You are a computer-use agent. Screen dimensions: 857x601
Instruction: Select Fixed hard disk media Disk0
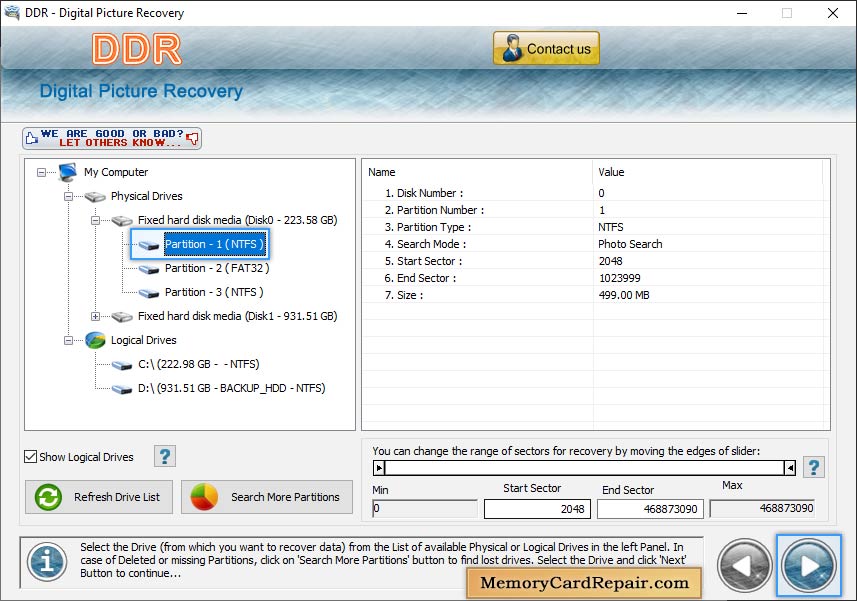[x=237, y=220]
